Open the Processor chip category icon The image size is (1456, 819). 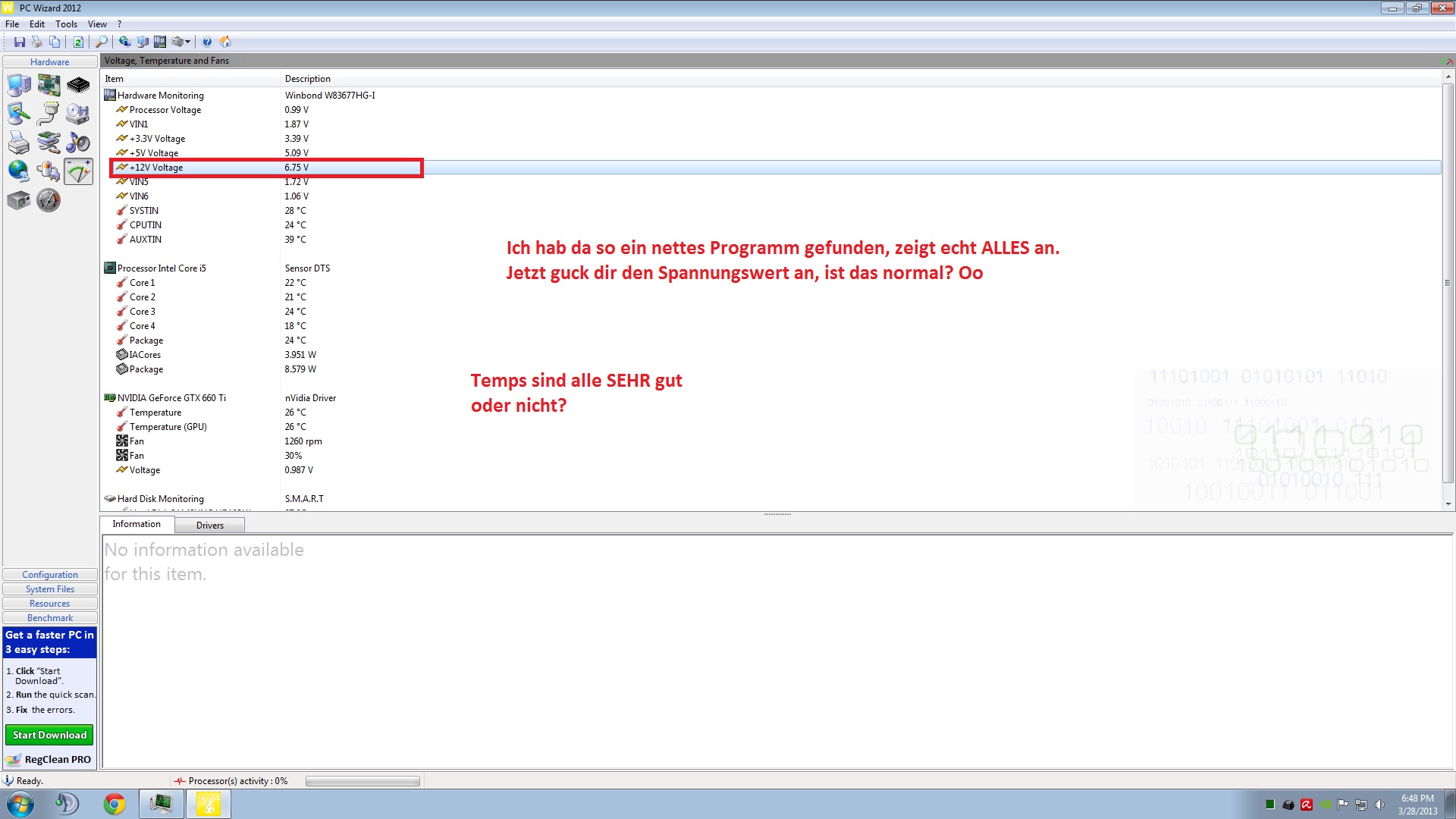pyautogui.click(x=78, y=85)
